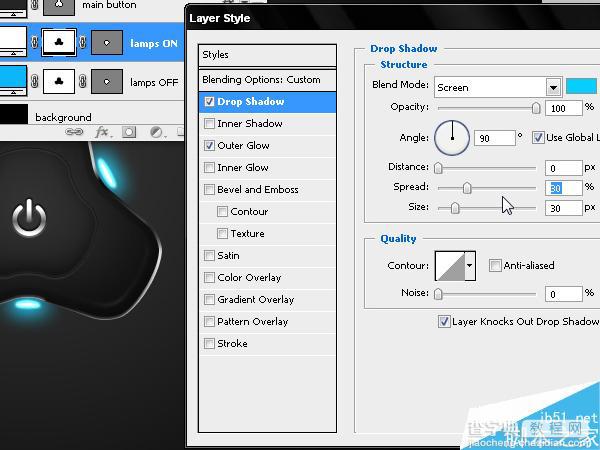Select the main button layer
This screenshot has height=450, width=600.
click(x=109, y=5)
